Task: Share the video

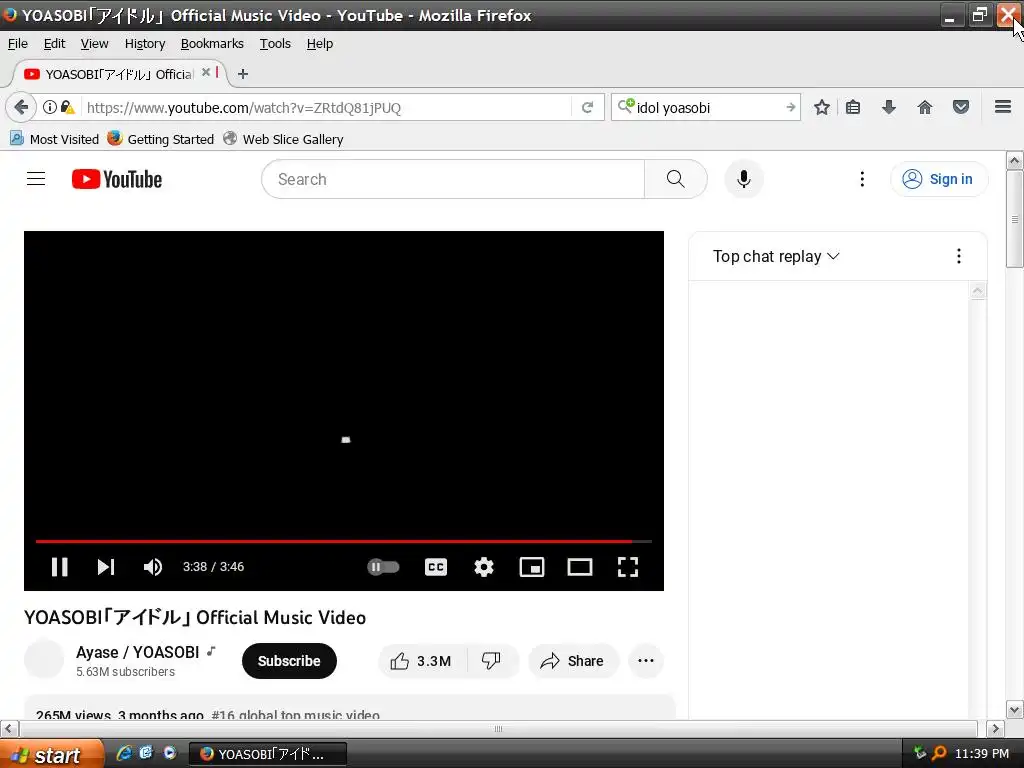Action: point(572,661)
